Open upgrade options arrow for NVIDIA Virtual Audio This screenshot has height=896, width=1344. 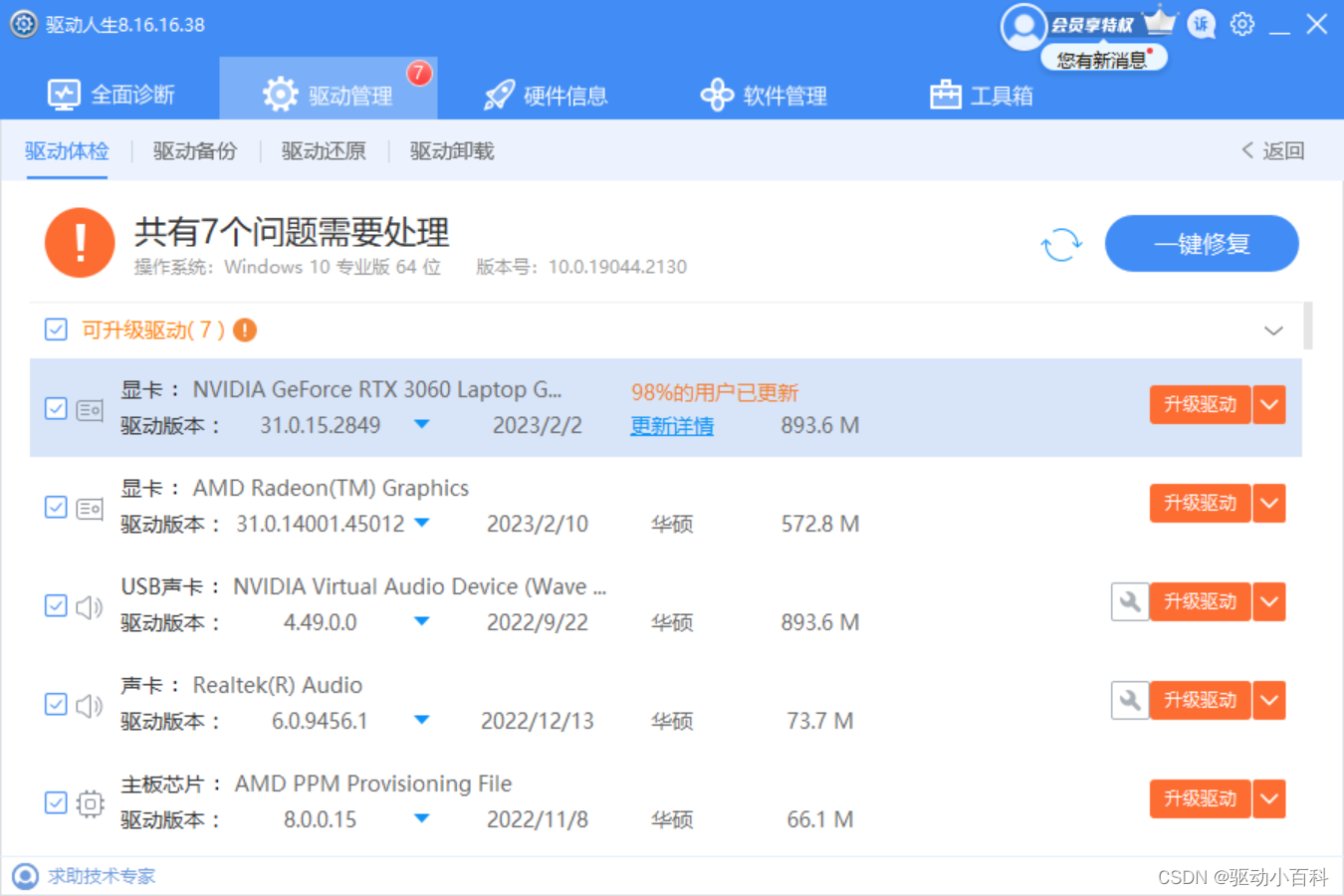(1269, 601)
